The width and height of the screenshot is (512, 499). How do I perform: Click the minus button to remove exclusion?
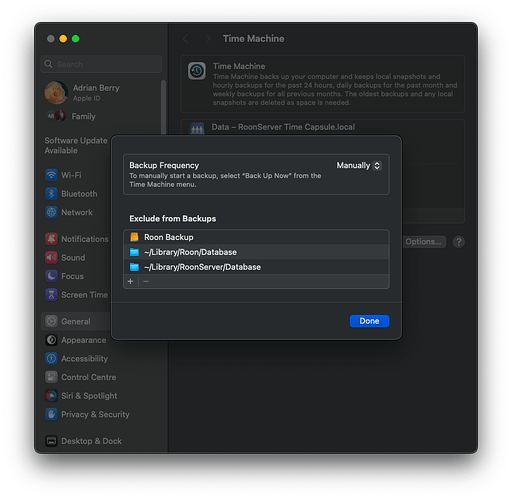(x=146, y=282)
